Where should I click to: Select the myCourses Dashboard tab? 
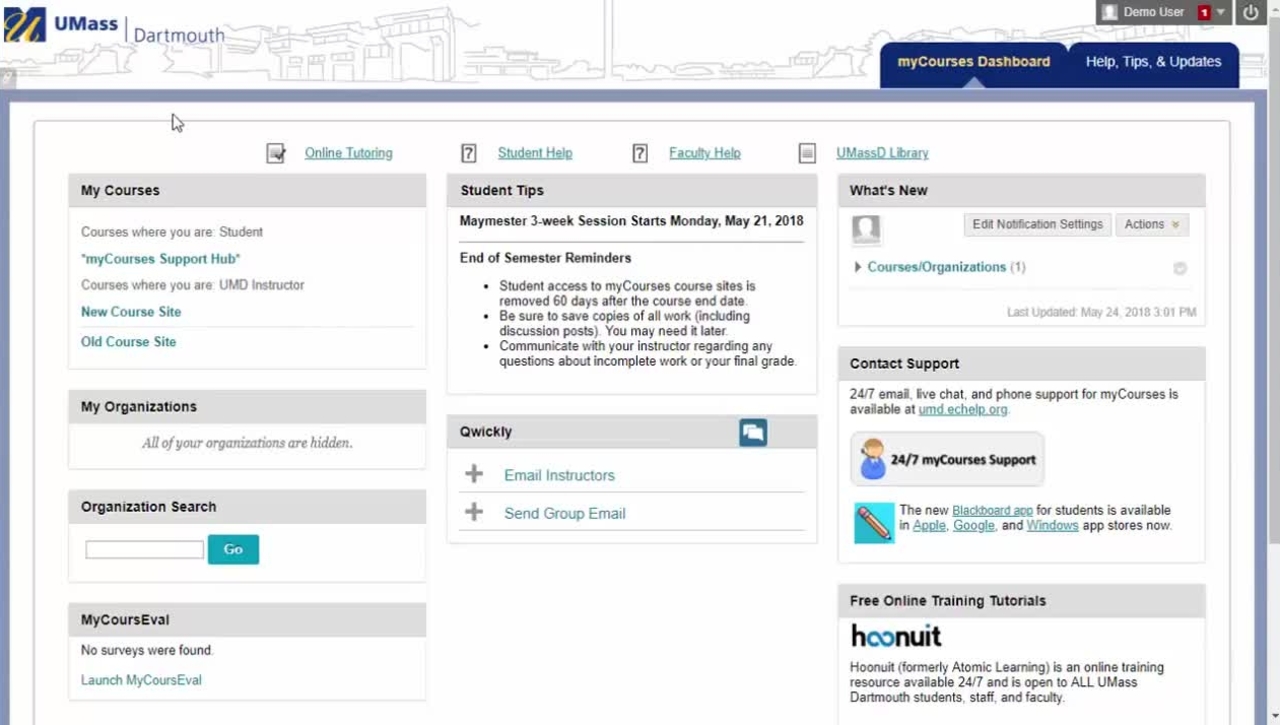[973, 62]
